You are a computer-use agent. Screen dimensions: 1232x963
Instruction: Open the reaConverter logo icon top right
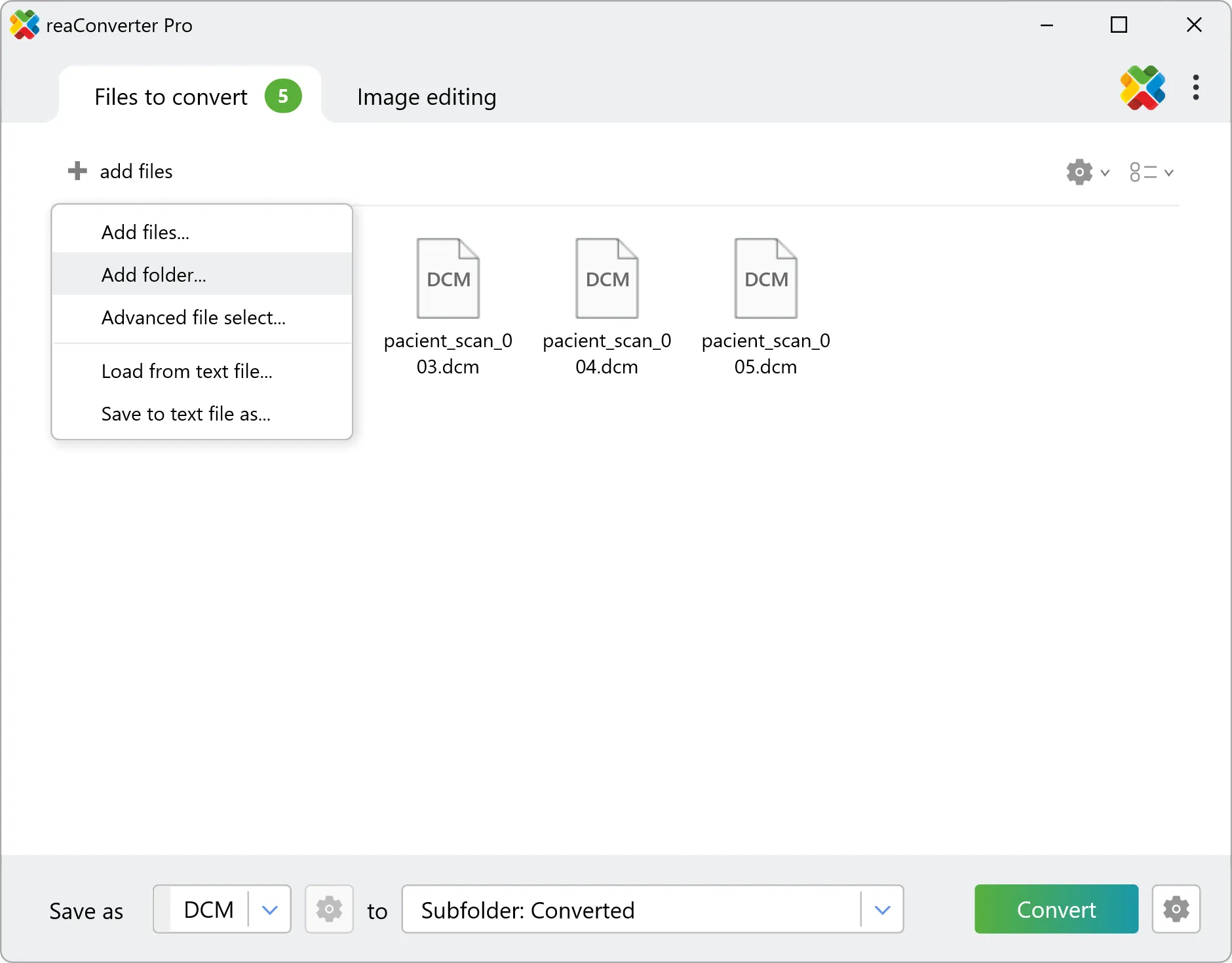tap(1142, 88)
